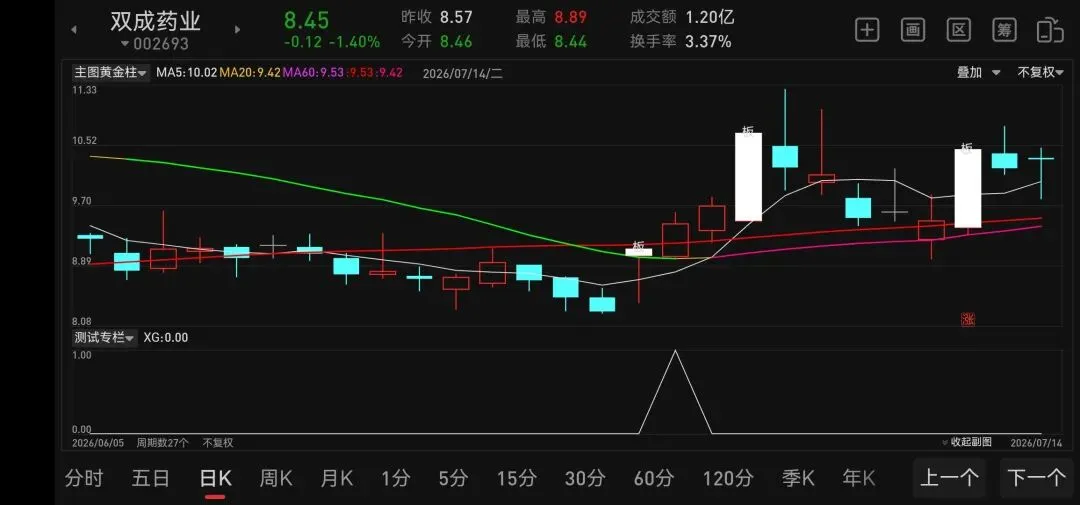Screen dimensions: 1080x505
Task: Click 今开 value 8.46
Action: coord(457,42)
